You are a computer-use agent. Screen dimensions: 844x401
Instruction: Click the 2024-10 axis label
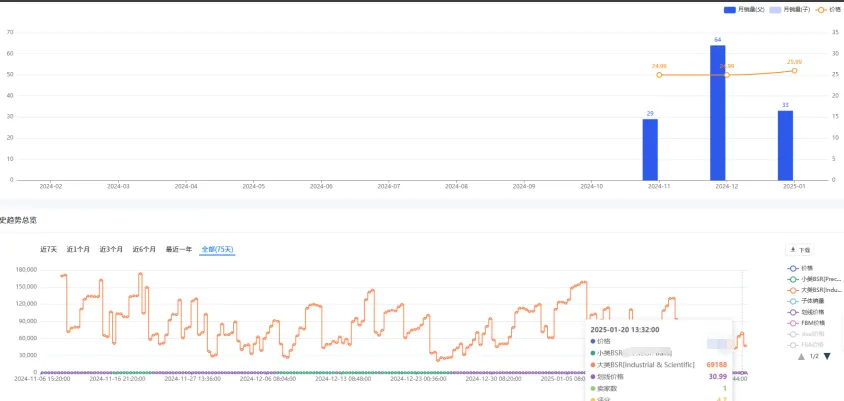tap(592, 187)
